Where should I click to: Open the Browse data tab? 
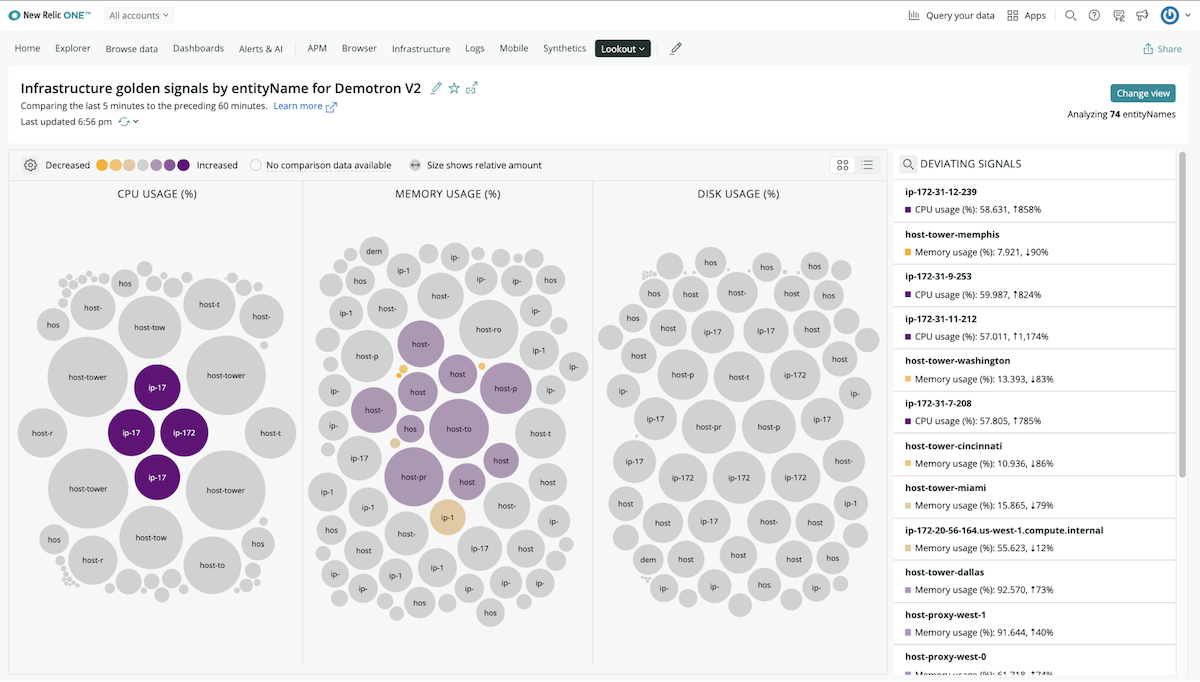click(x=132, y=48)
